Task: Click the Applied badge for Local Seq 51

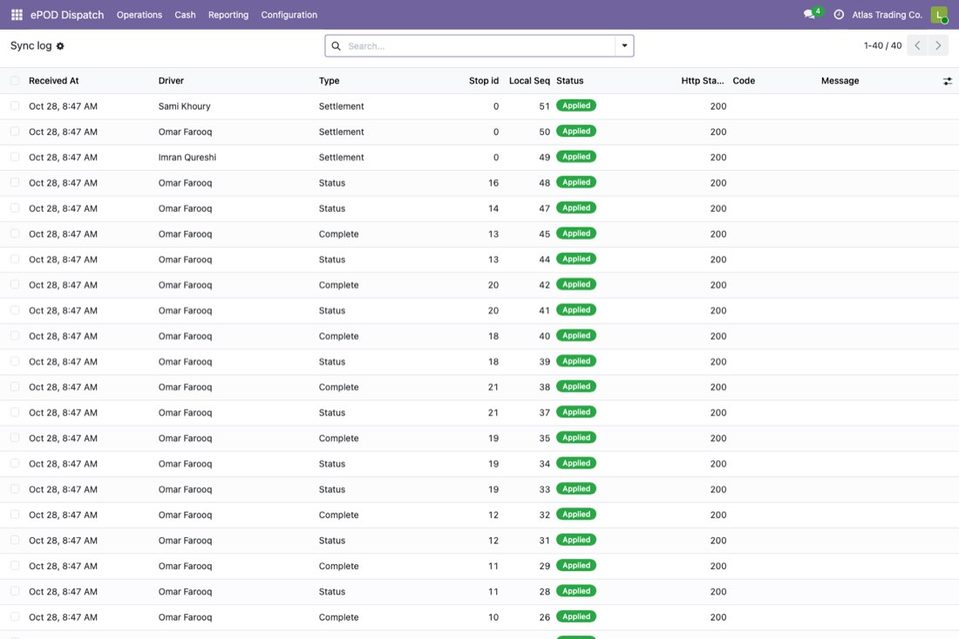Action: pyautogui.click(x=576, y=106)
